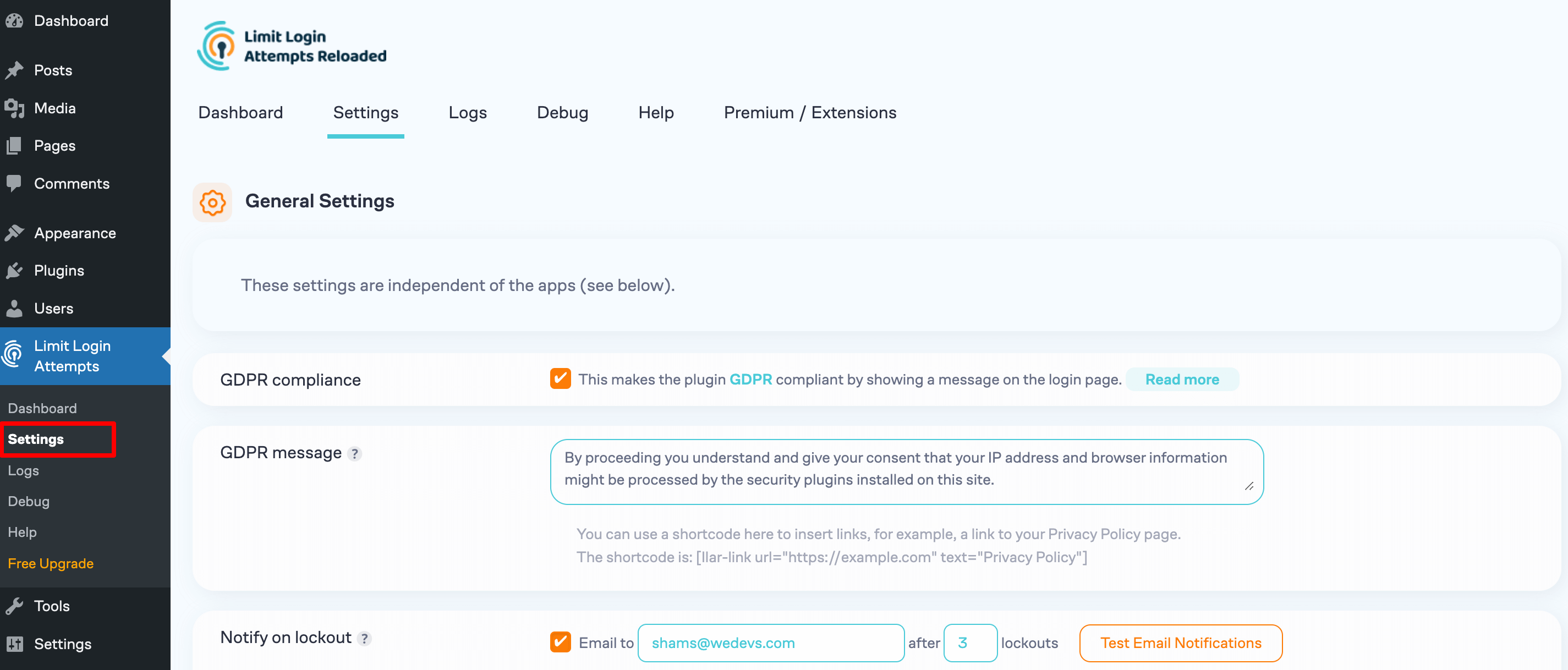Click the gear icon next to General Settings
Image resolution: width=1568 pixels, height=670 pixels.
click(x=213, y=201)
